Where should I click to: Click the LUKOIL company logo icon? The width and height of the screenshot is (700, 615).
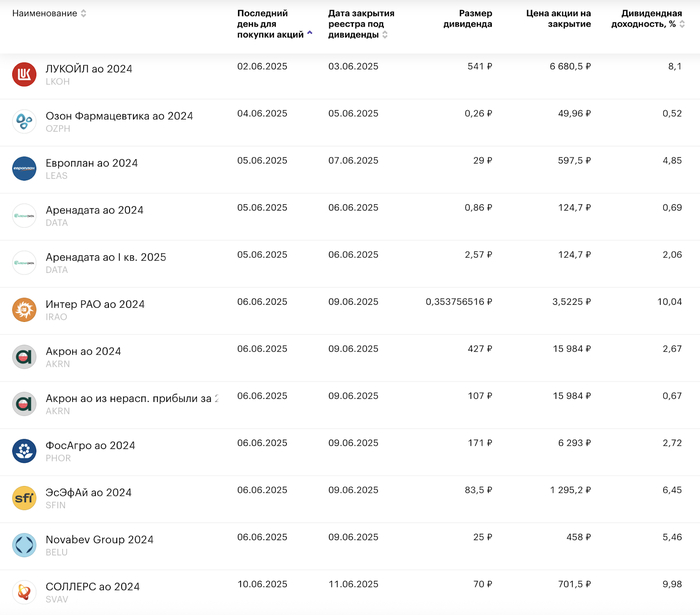pyautogui.click(x=24, y=75)
